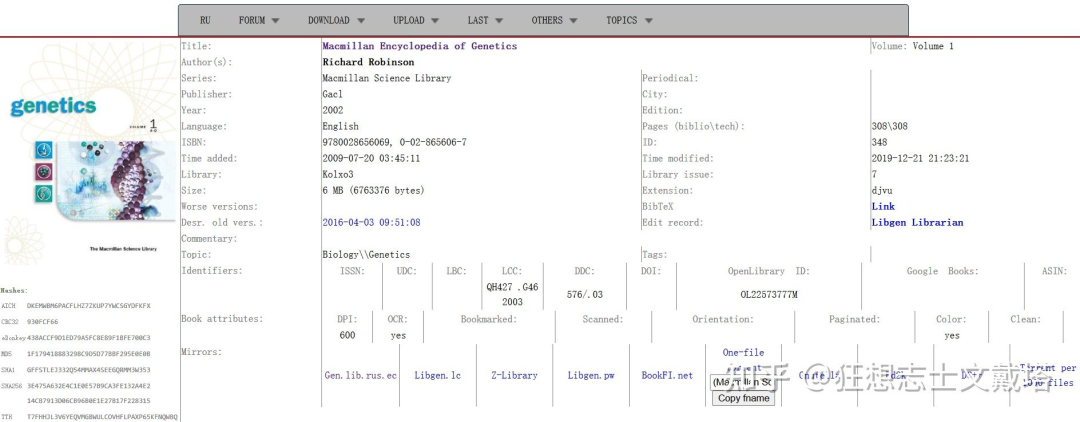Viewport: 1080px width, 422px height.
Task: Expand the TOPICS dropdown menu
Action: [630, 21]
